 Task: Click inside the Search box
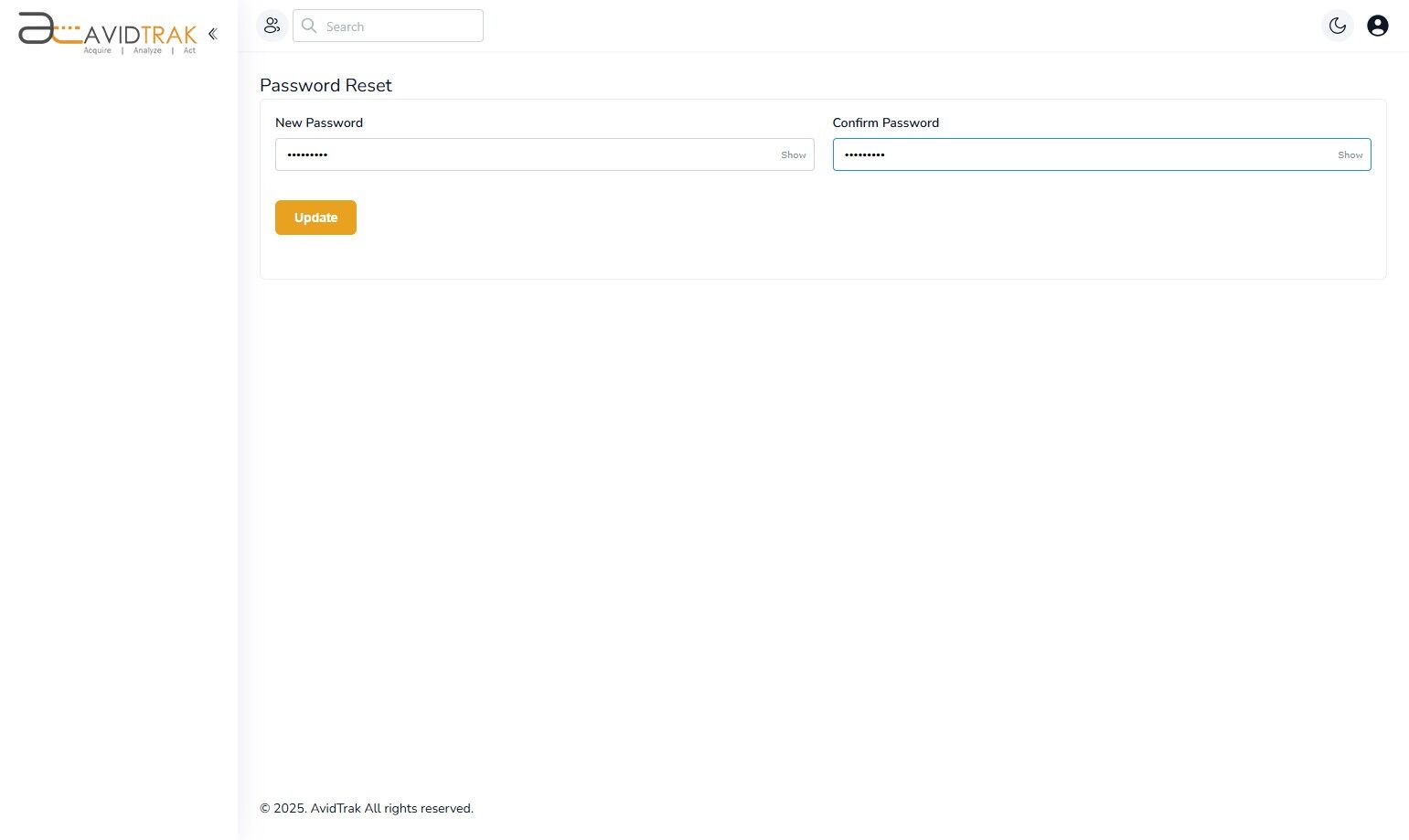coord(393,26)
